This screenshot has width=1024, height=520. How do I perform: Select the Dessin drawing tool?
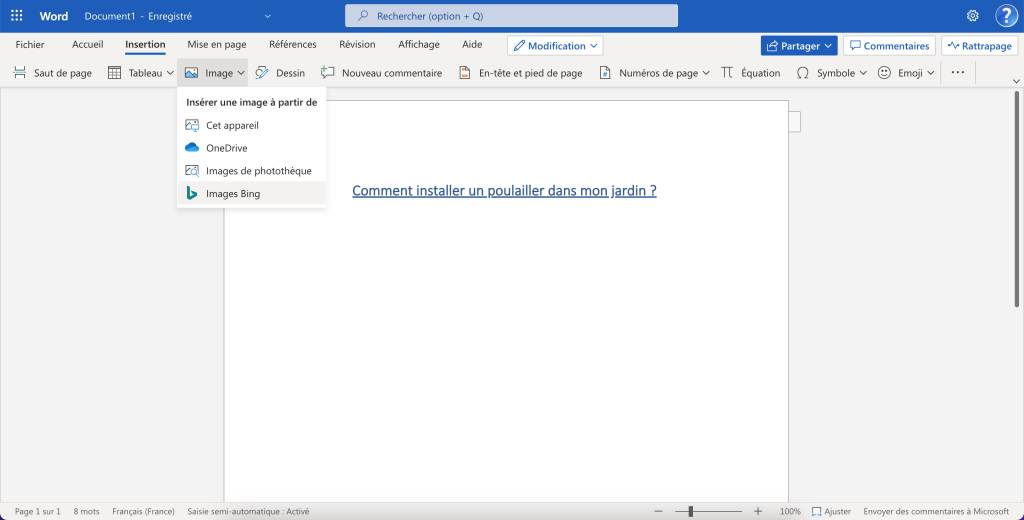pyautogui.click(x=280, y=73)
